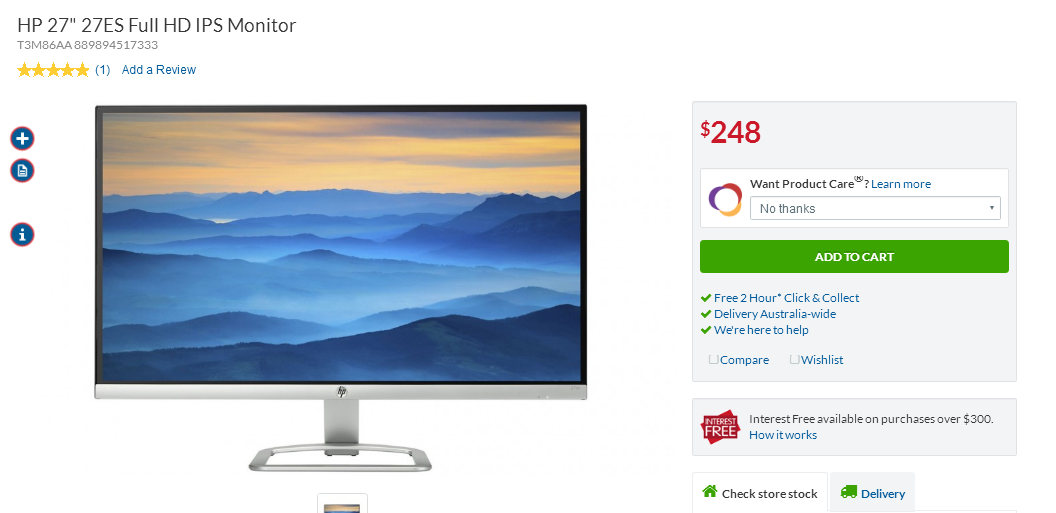Click the green house store stock icon

click(x=709, y=491)
